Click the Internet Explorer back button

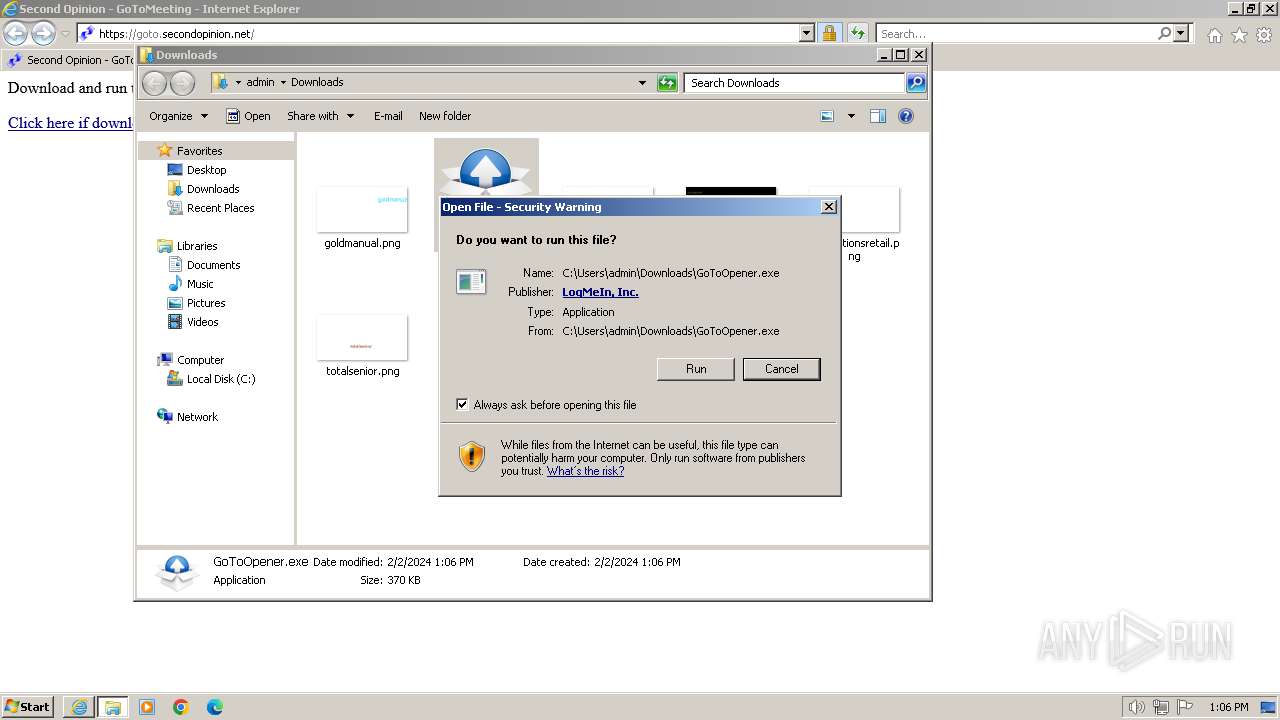pyautogui.click(x=16, y=33)
